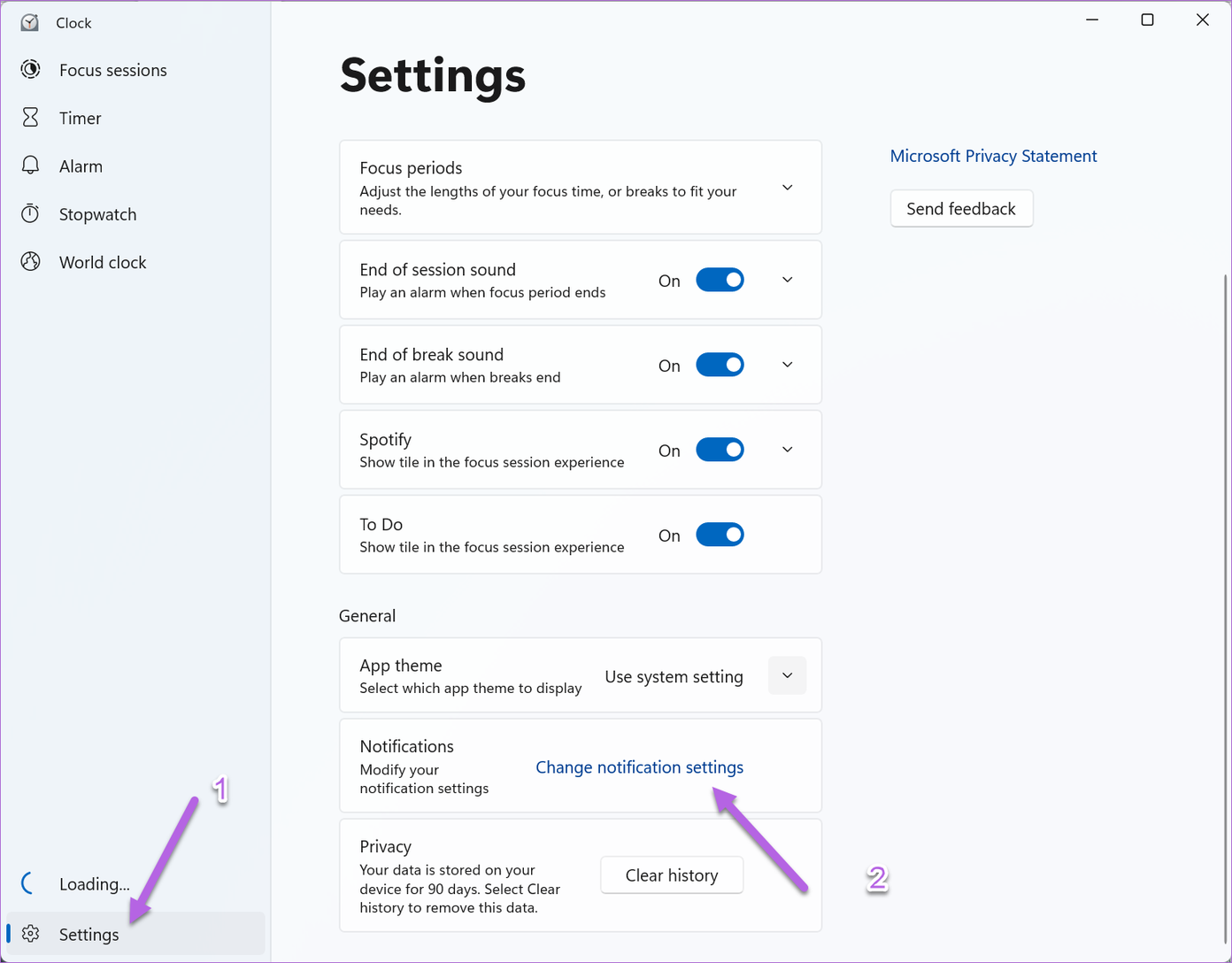Click the Loading spinner icon

tap(28, 883)
